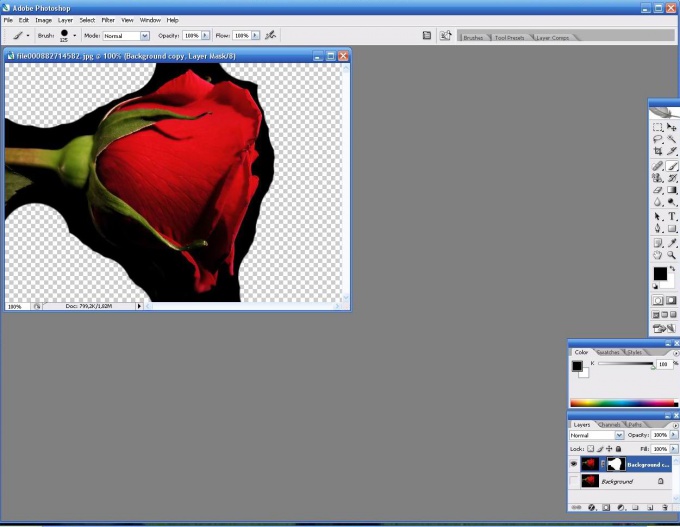
Task: Click the color spectrum ramp
Action: 622,402
